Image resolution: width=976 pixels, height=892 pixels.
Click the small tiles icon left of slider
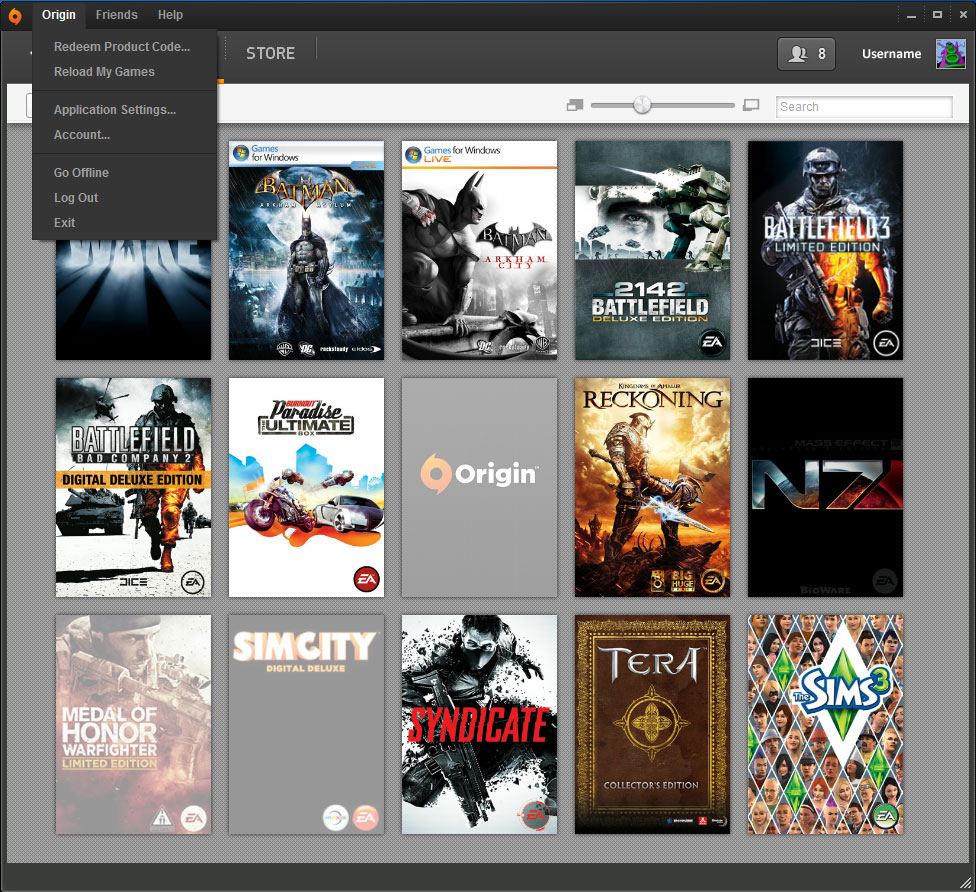click(575, 106)
